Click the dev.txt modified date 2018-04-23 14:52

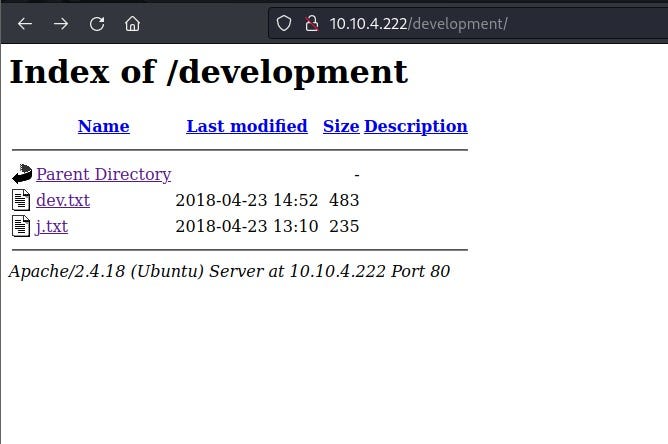246,200
